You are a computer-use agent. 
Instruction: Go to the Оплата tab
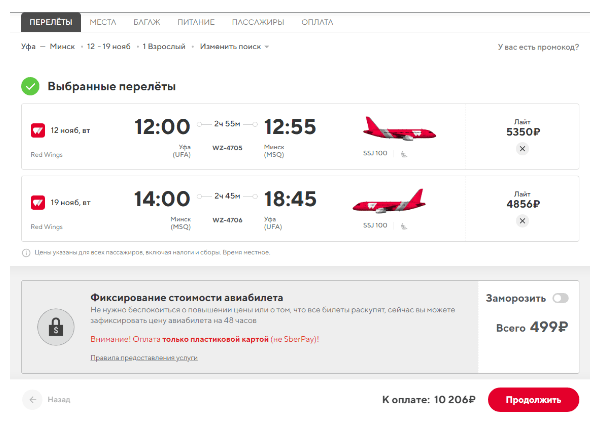(317, 22)
